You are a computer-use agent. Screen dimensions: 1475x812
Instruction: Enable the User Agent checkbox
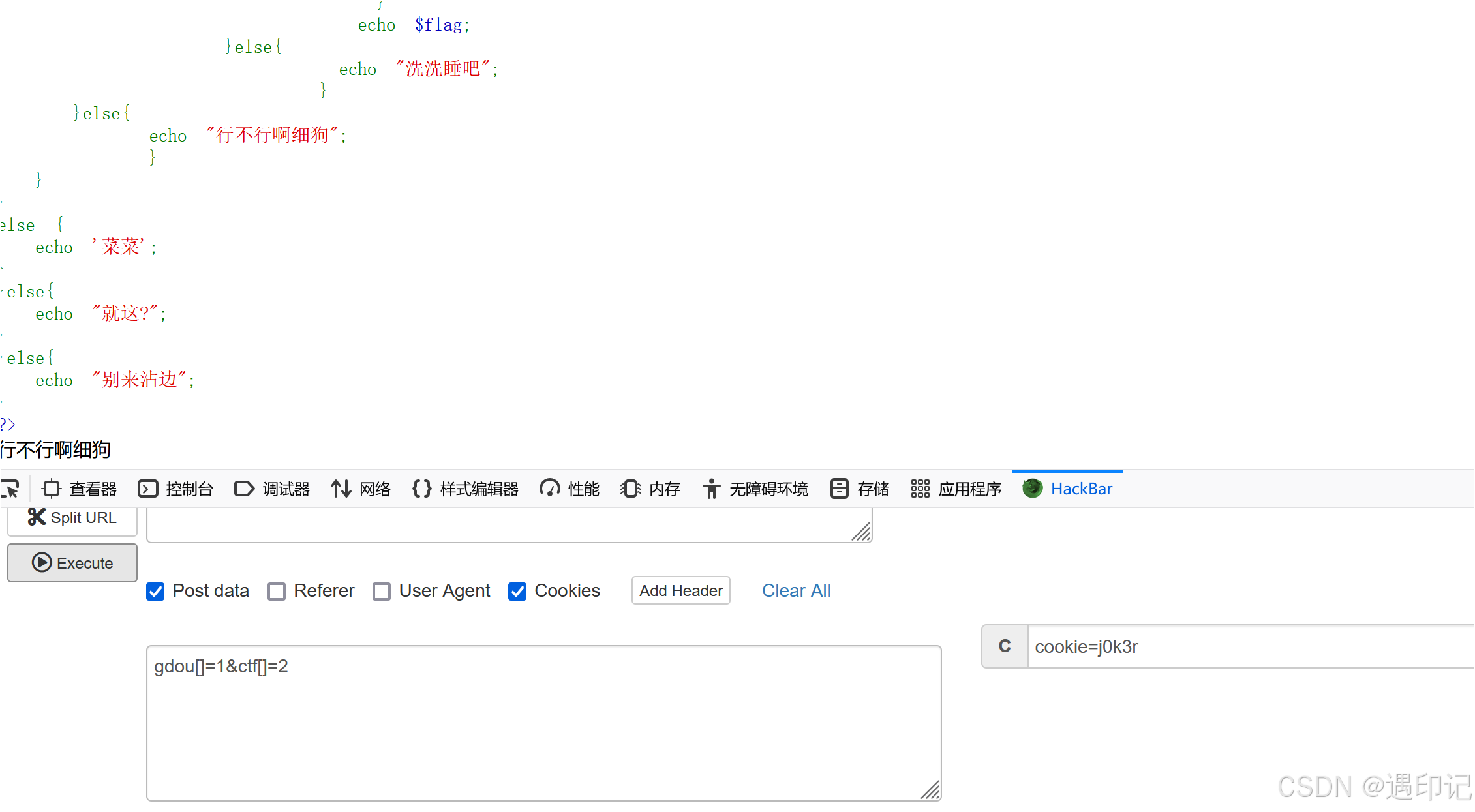click(x=382, y=592)
